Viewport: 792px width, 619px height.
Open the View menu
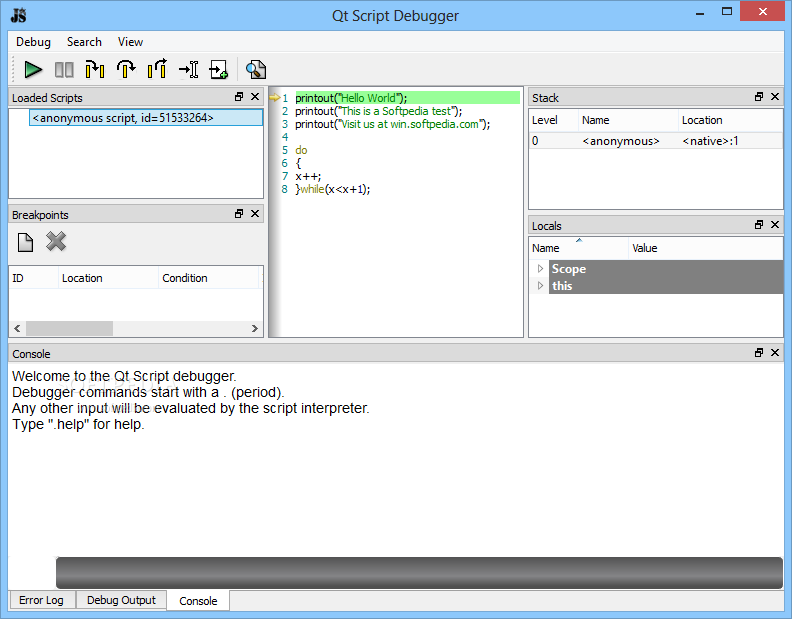130,42
